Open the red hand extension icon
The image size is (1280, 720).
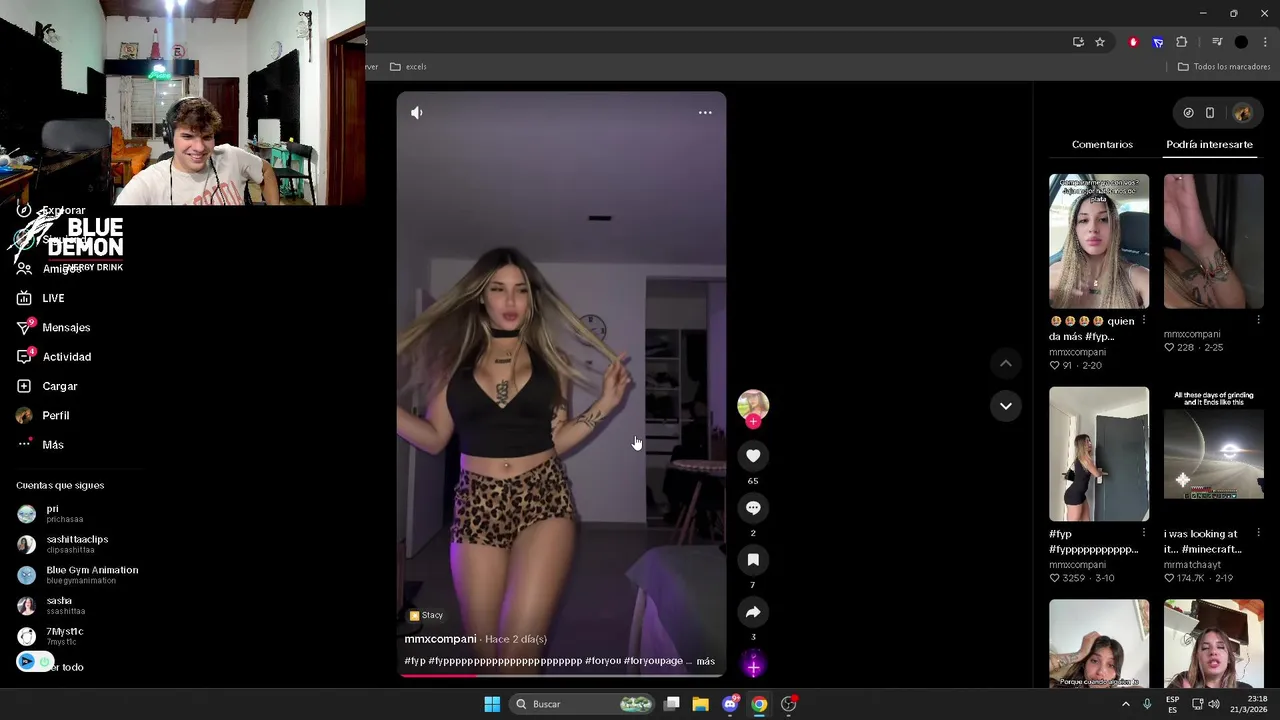tap(1133, 42)
